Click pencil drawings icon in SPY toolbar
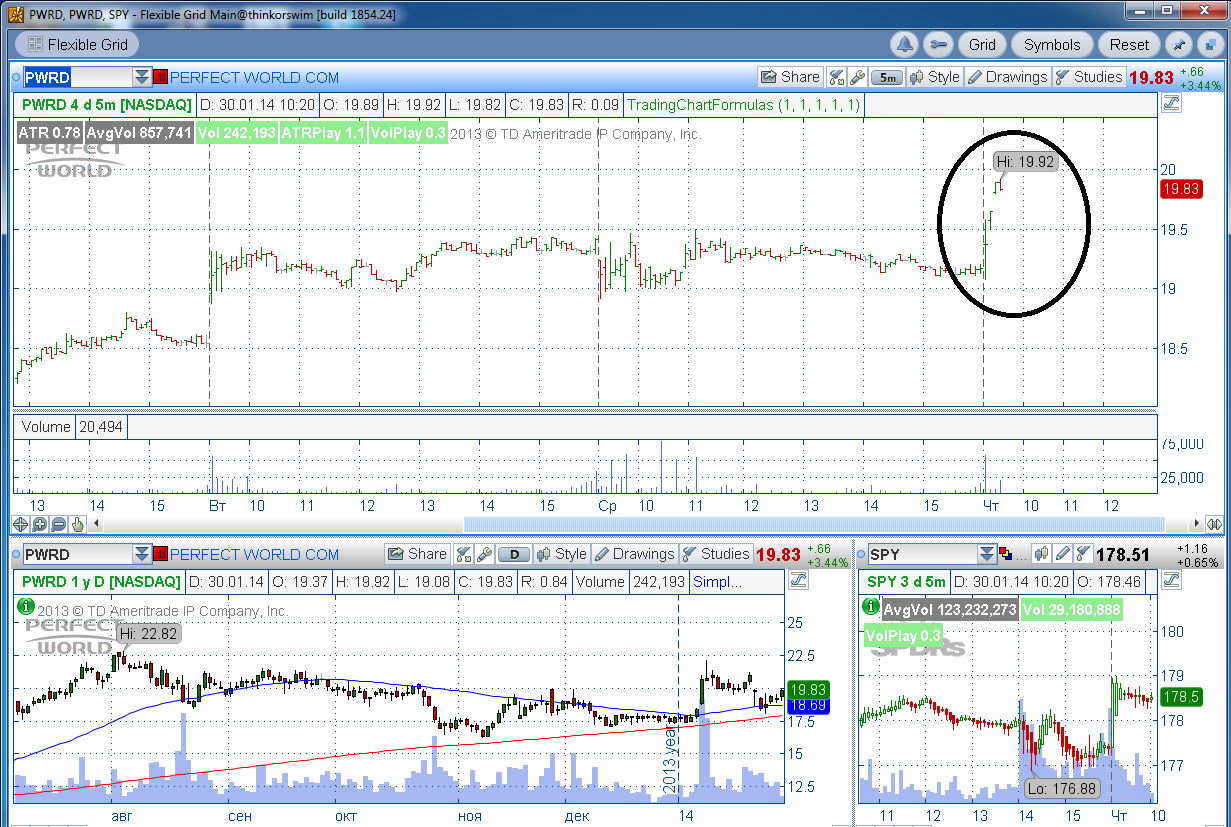 point(1062,554)
